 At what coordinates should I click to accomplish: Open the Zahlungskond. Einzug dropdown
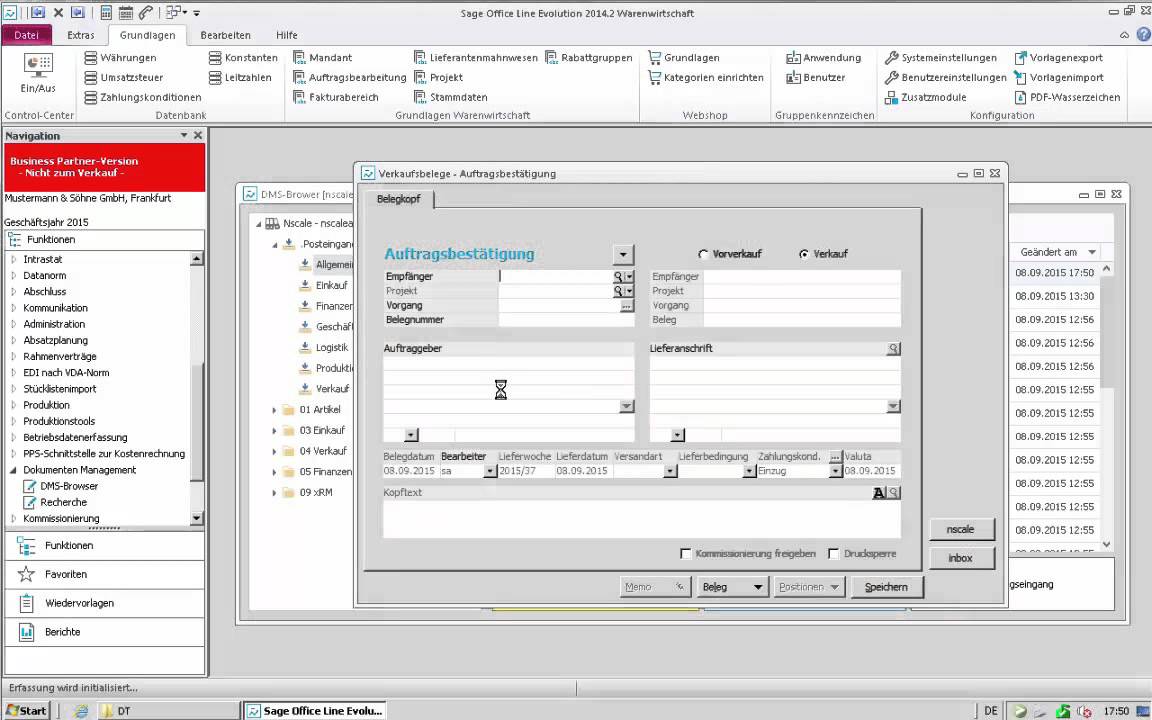point(835,472)
